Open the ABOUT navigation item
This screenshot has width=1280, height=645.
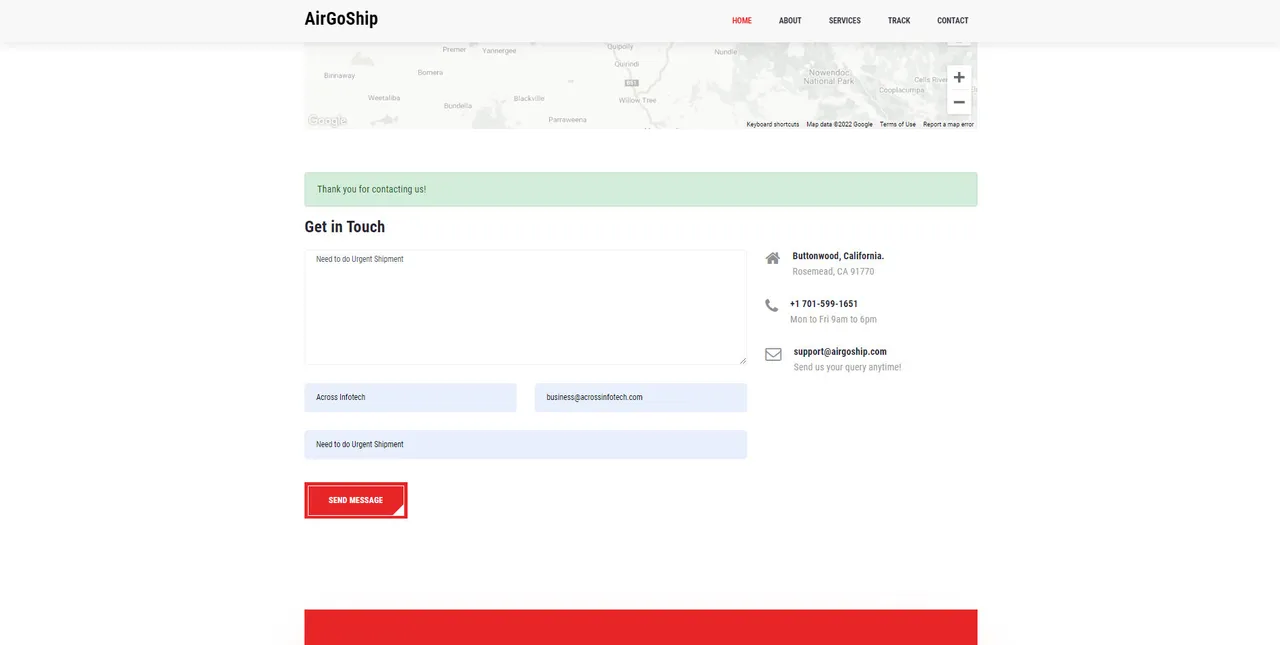790,21
